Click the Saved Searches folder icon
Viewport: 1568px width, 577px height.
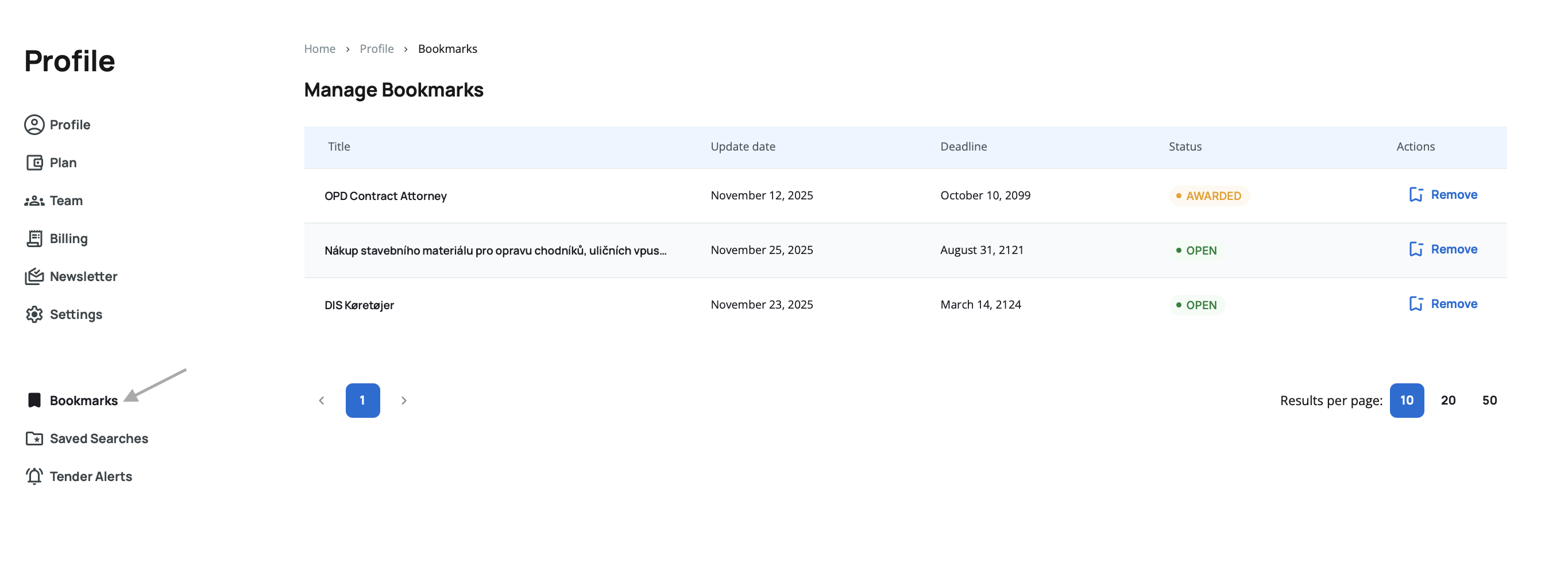click(34, 438)
